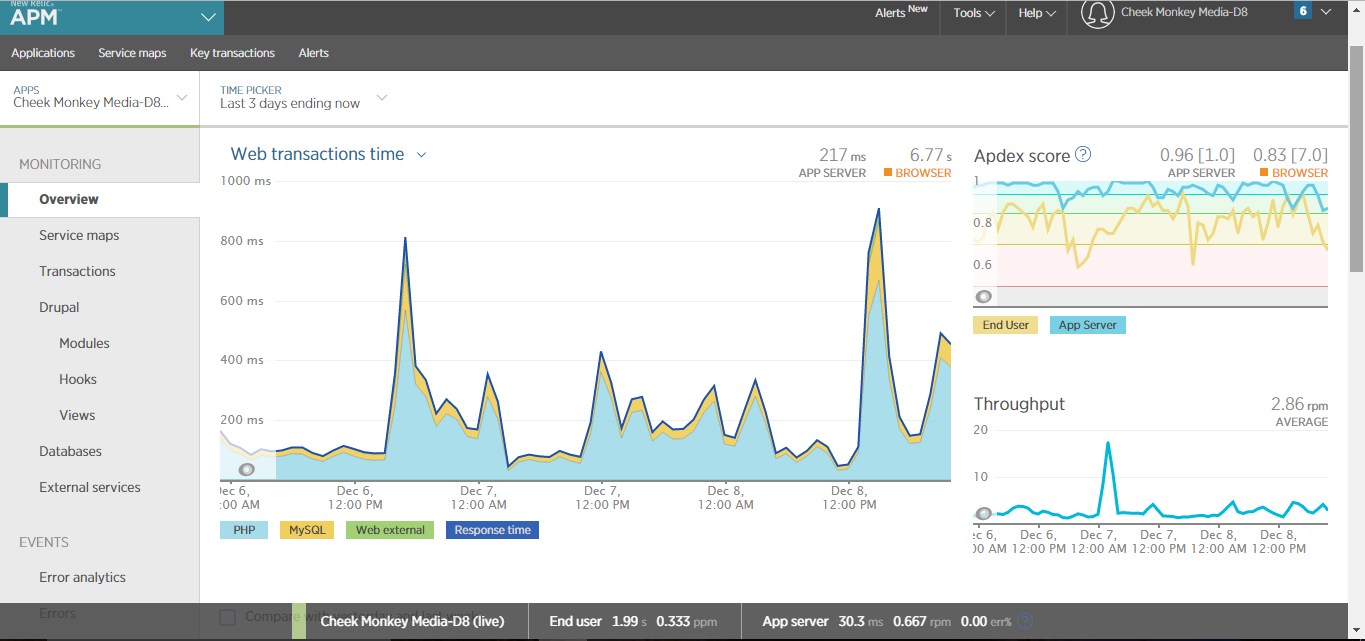1365x641 pixels.
Task: Open Alerts tab in navigation bar
Action: pos(313,53)
